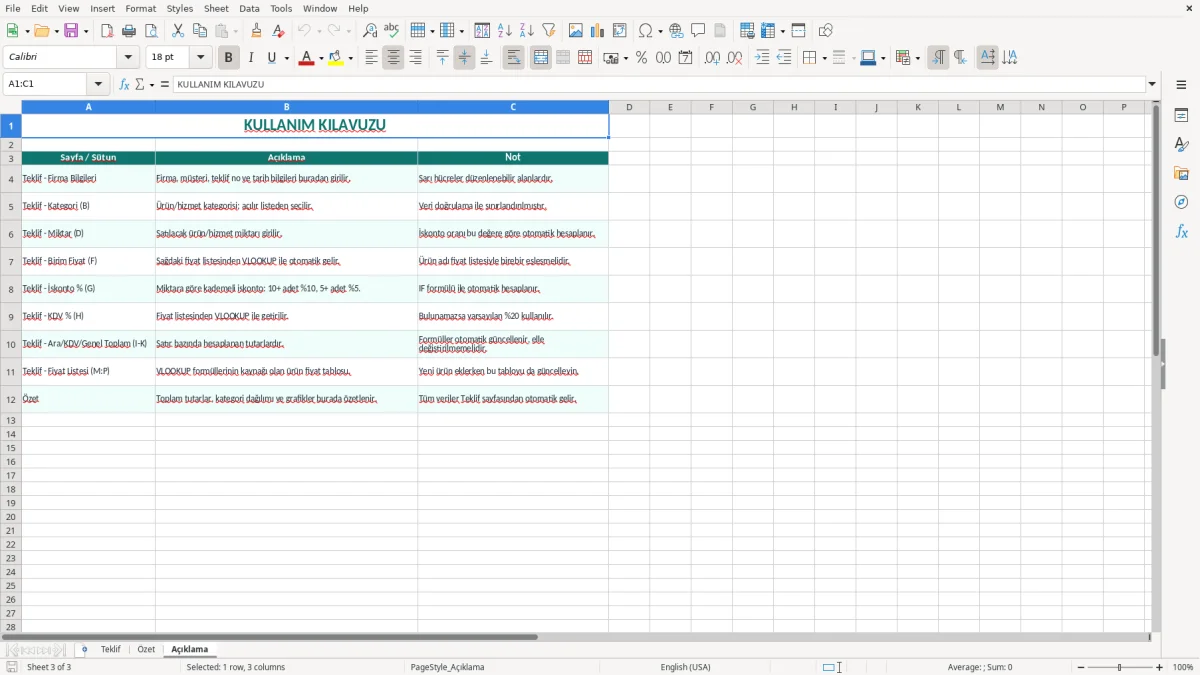Image resolution: width=1200 pixels, height=675 pixels.
Task: Open Borders dropdown arrow
Action: click(823, 58)
